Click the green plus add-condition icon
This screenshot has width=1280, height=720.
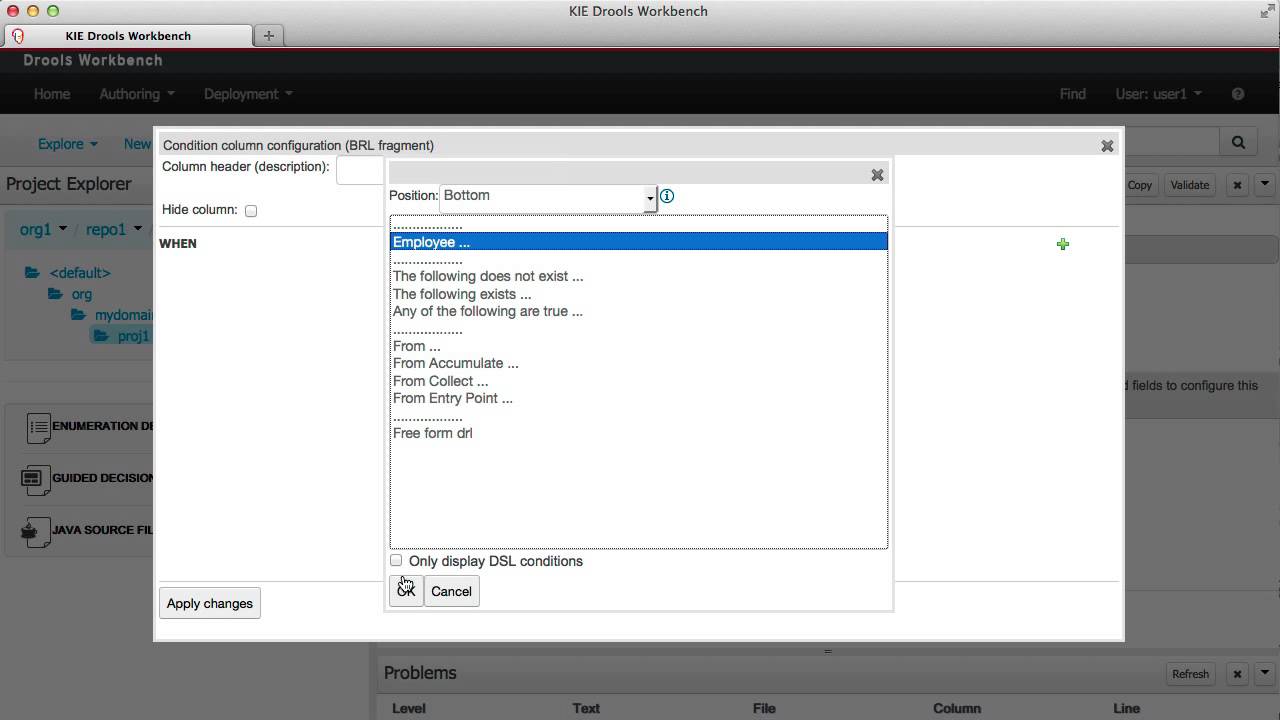coord(1063,244)
